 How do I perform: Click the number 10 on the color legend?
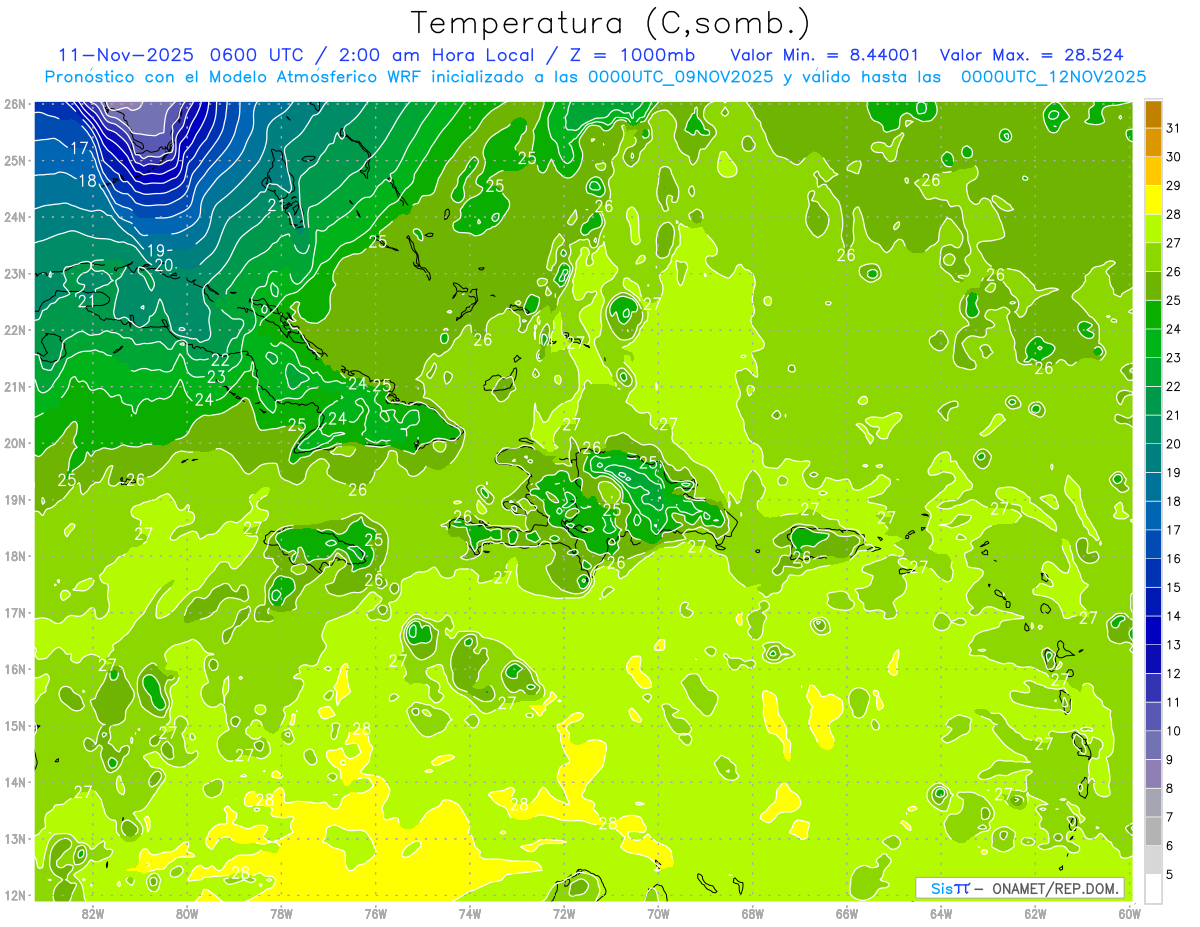(x=1175, y=731)
